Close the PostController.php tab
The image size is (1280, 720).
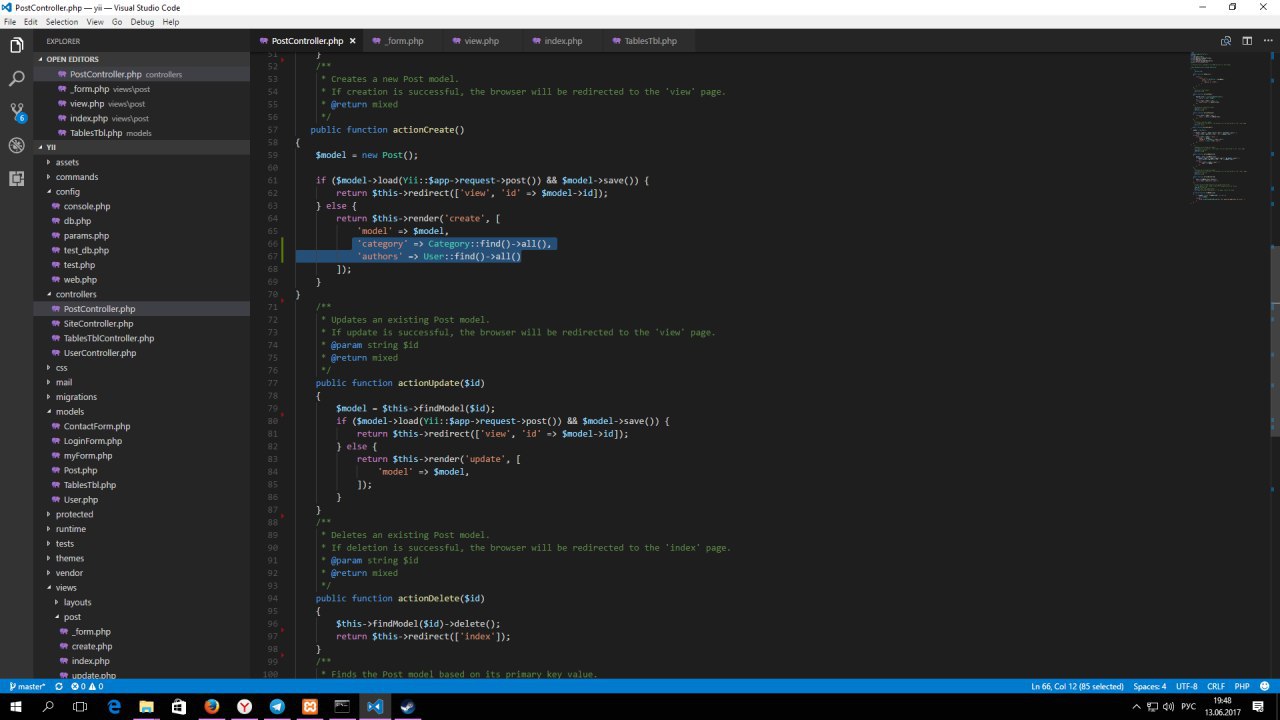[352, 41]
